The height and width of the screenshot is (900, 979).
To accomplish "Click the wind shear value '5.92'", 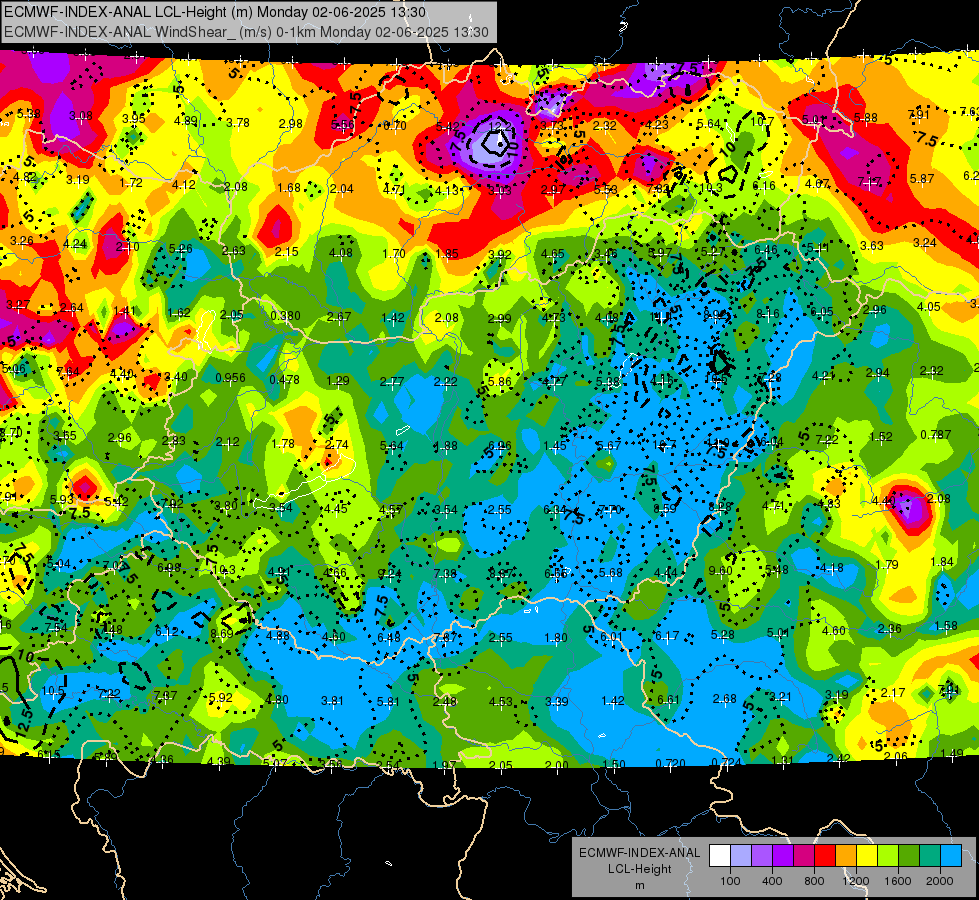I will click(220, 698).
